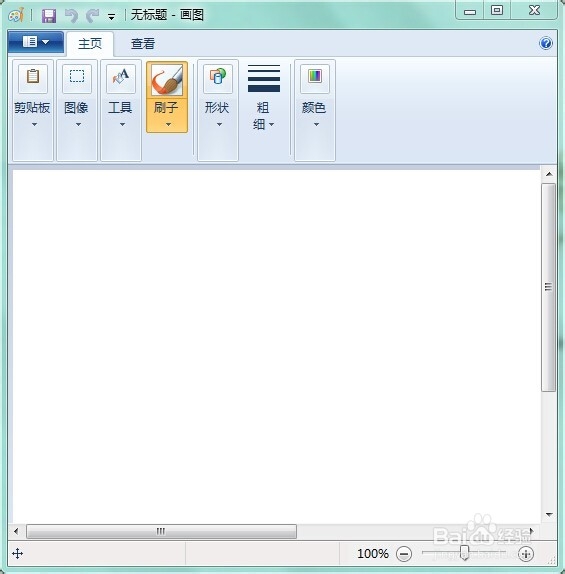Redo the last undone action

(92, 16)
